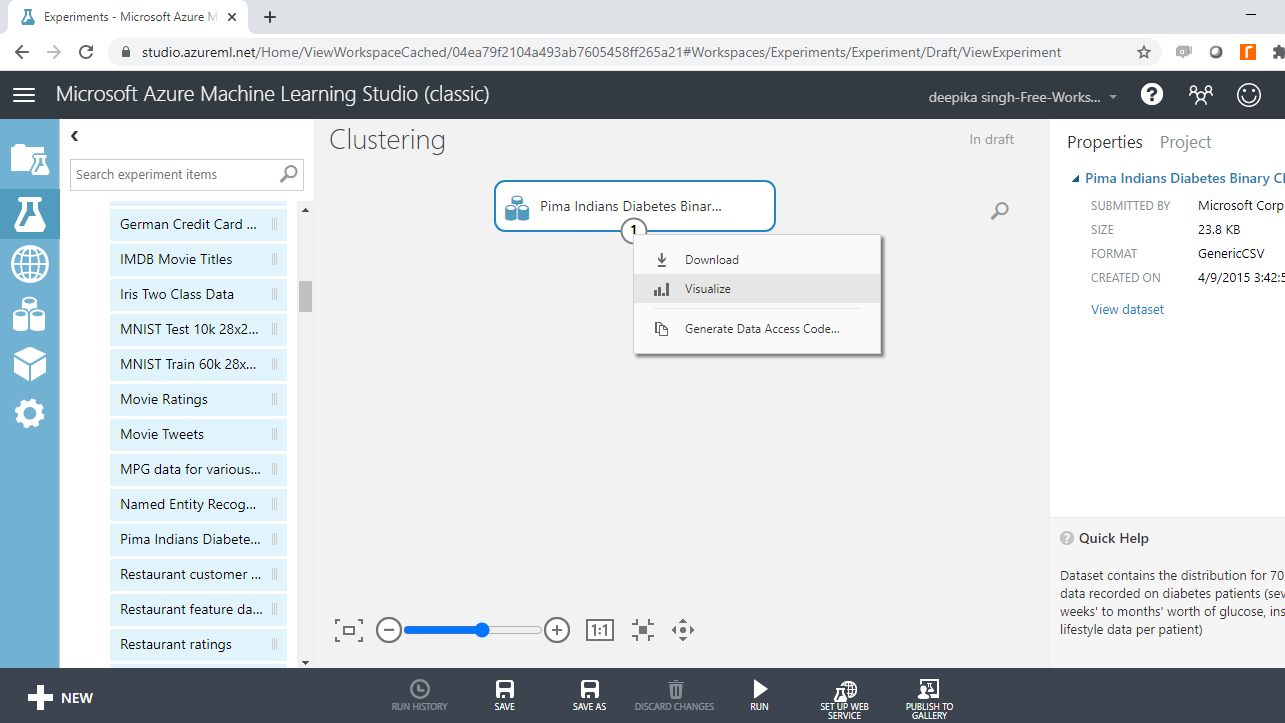The height and width of the screenshot is (723, 1285).
Task: Select Movie Ratings dataset
Action: (198, 399)
